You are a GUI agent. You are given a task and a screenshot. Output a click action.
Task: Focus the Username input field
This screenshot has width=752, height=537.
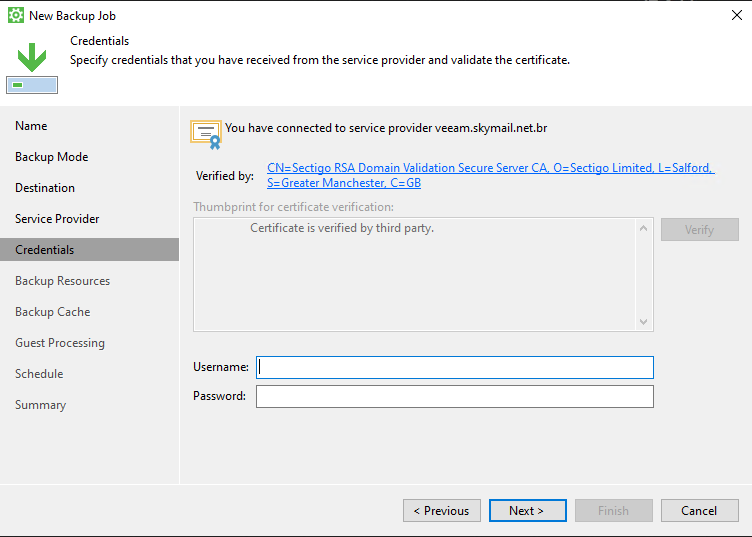(455, 367)
